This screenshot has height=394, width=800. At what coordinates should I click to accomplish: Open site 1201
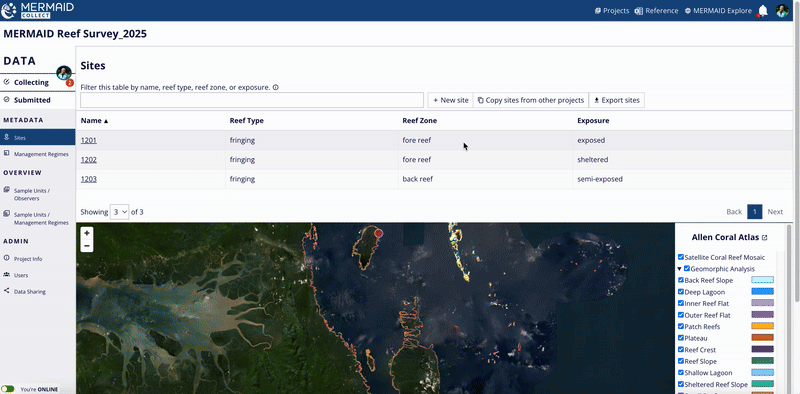coord(89,140)
